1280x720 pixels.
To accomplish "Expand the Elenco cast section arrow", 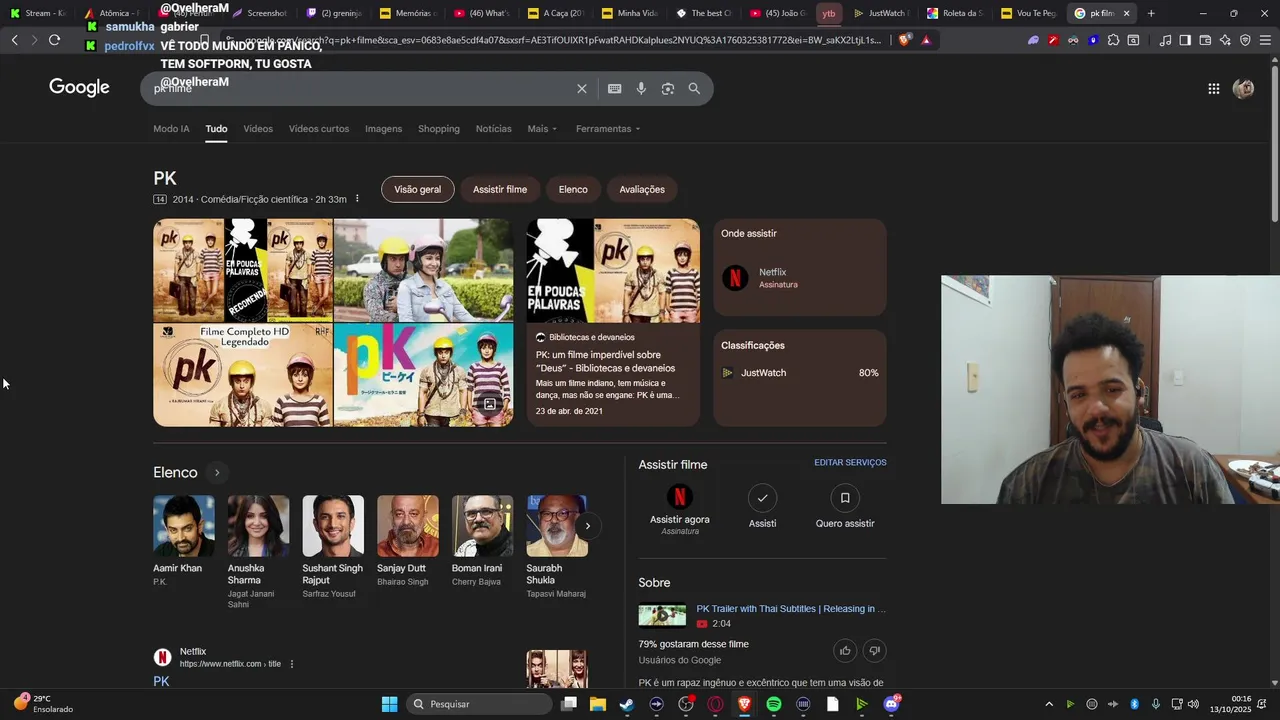I will coord(216,473).
